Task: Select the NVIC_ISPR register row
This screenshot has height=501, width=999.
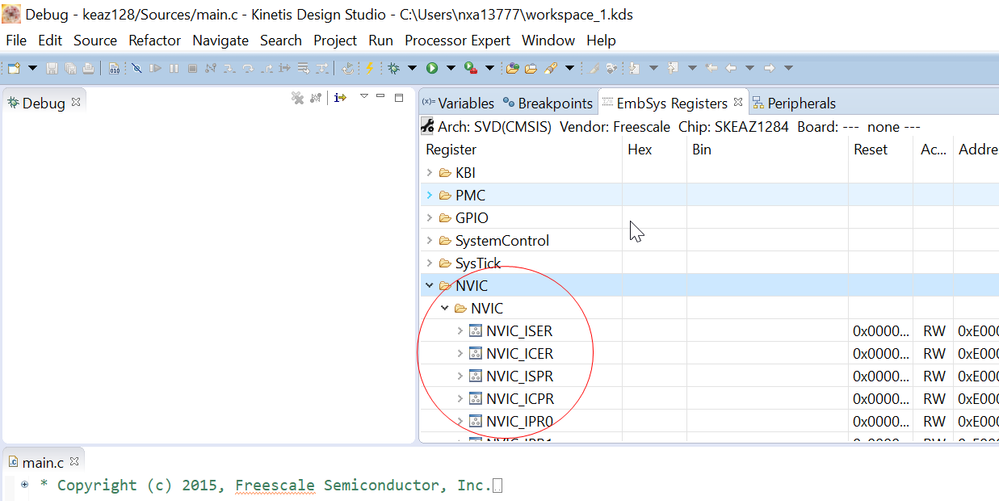Action: (709, 376)
